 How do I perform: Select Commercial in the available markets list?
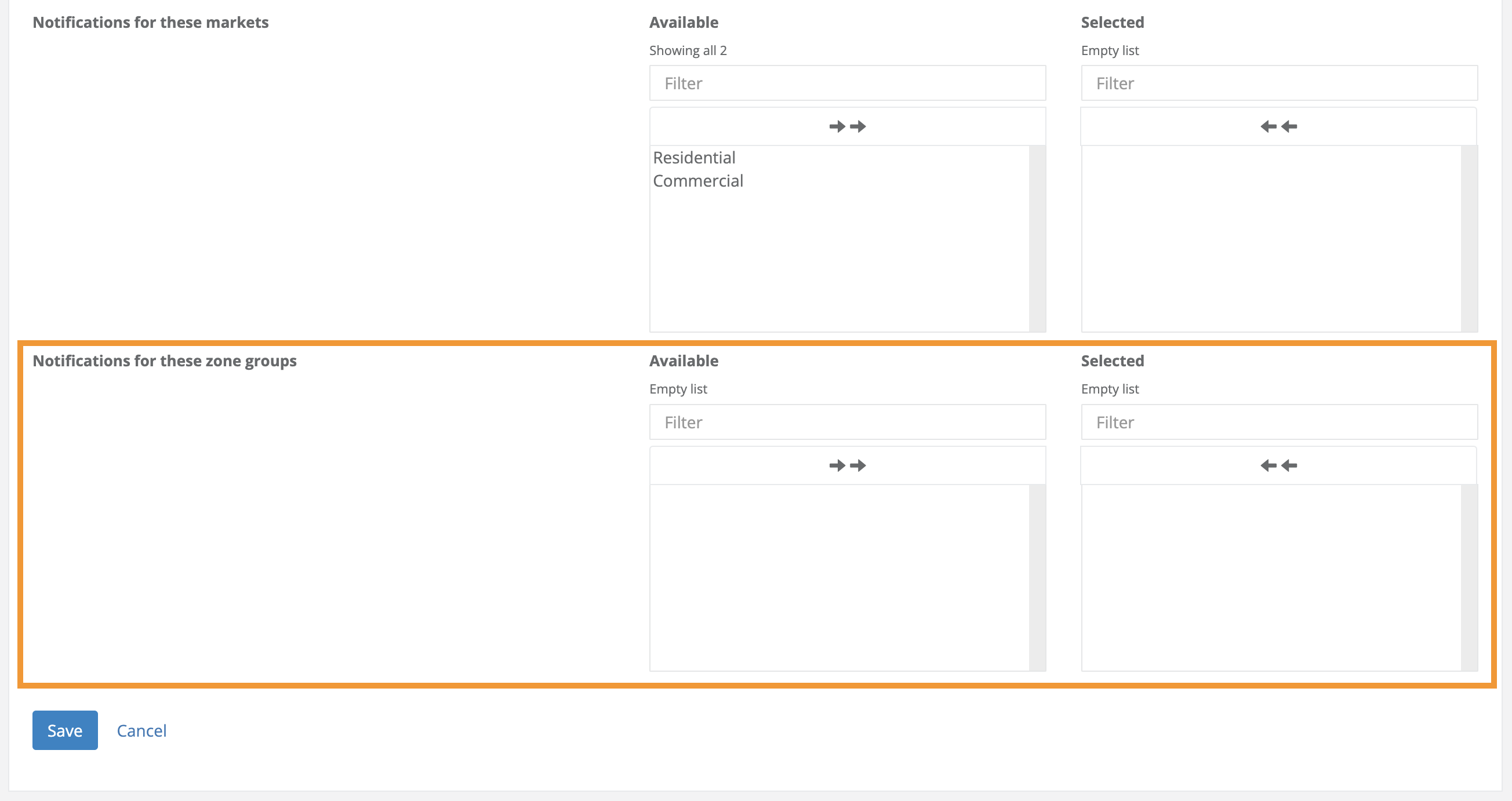698,181
